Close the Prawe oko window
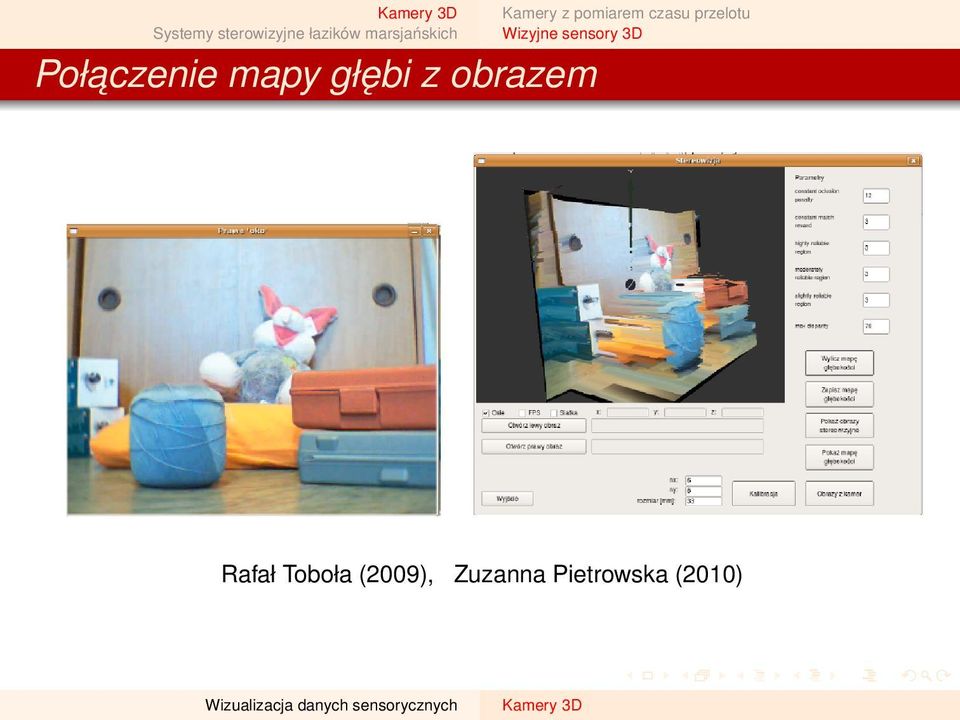The height and width of the screenshot is (720, 960). 429,231
